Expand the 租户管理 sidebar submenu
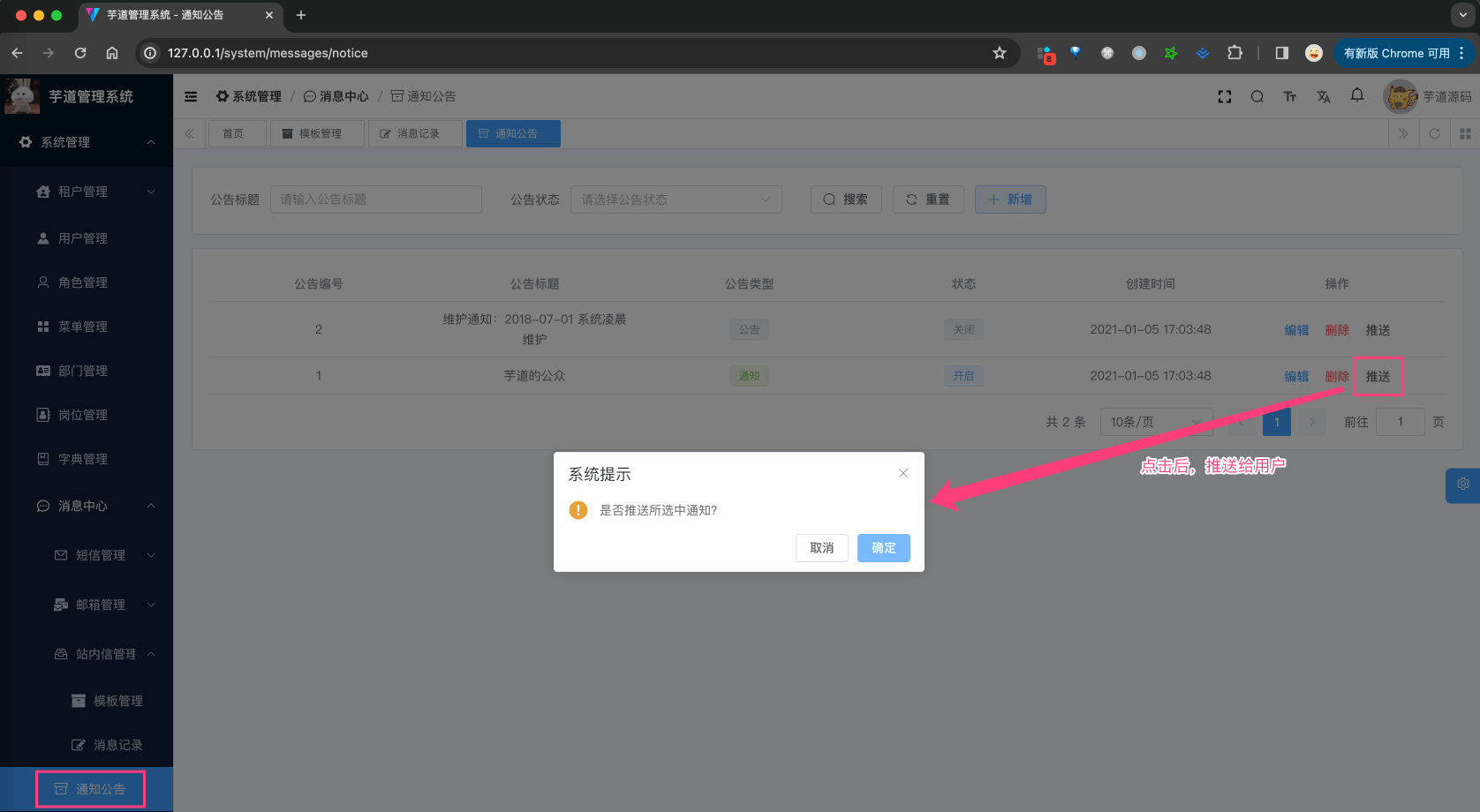The width and height of the screenshot is (1480, 812). [87, 192]
